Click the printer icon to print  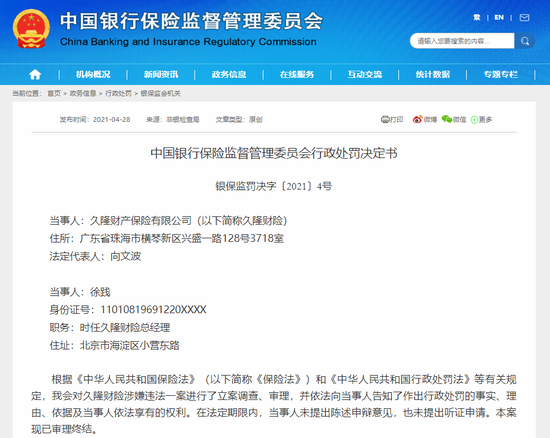[x=385, y=120]
